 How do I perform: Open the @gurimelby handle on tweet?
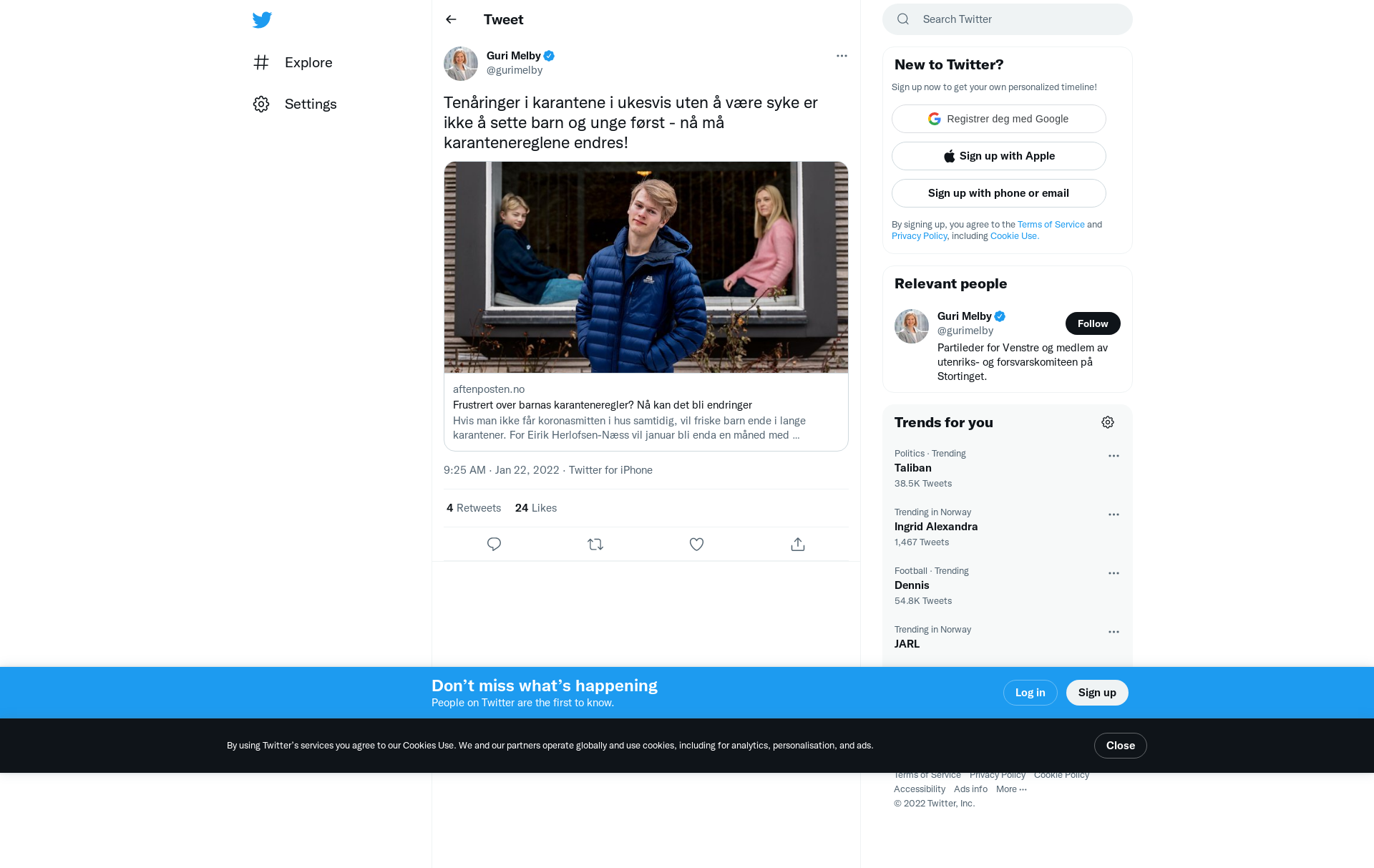pyautogui.click(x=515, y=70)
